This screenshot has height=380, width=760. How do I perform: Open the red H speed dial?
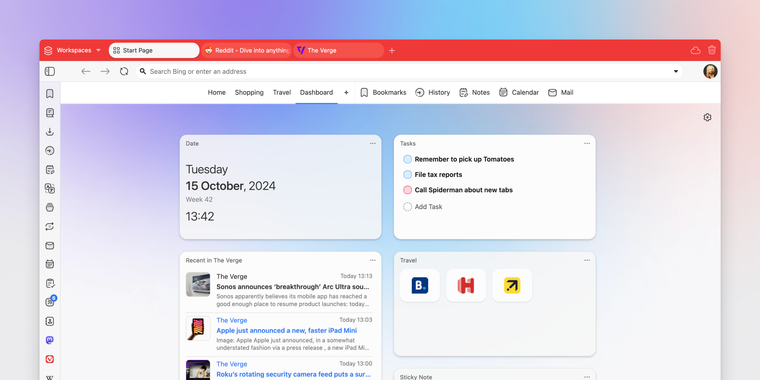(x=466, y=285)
